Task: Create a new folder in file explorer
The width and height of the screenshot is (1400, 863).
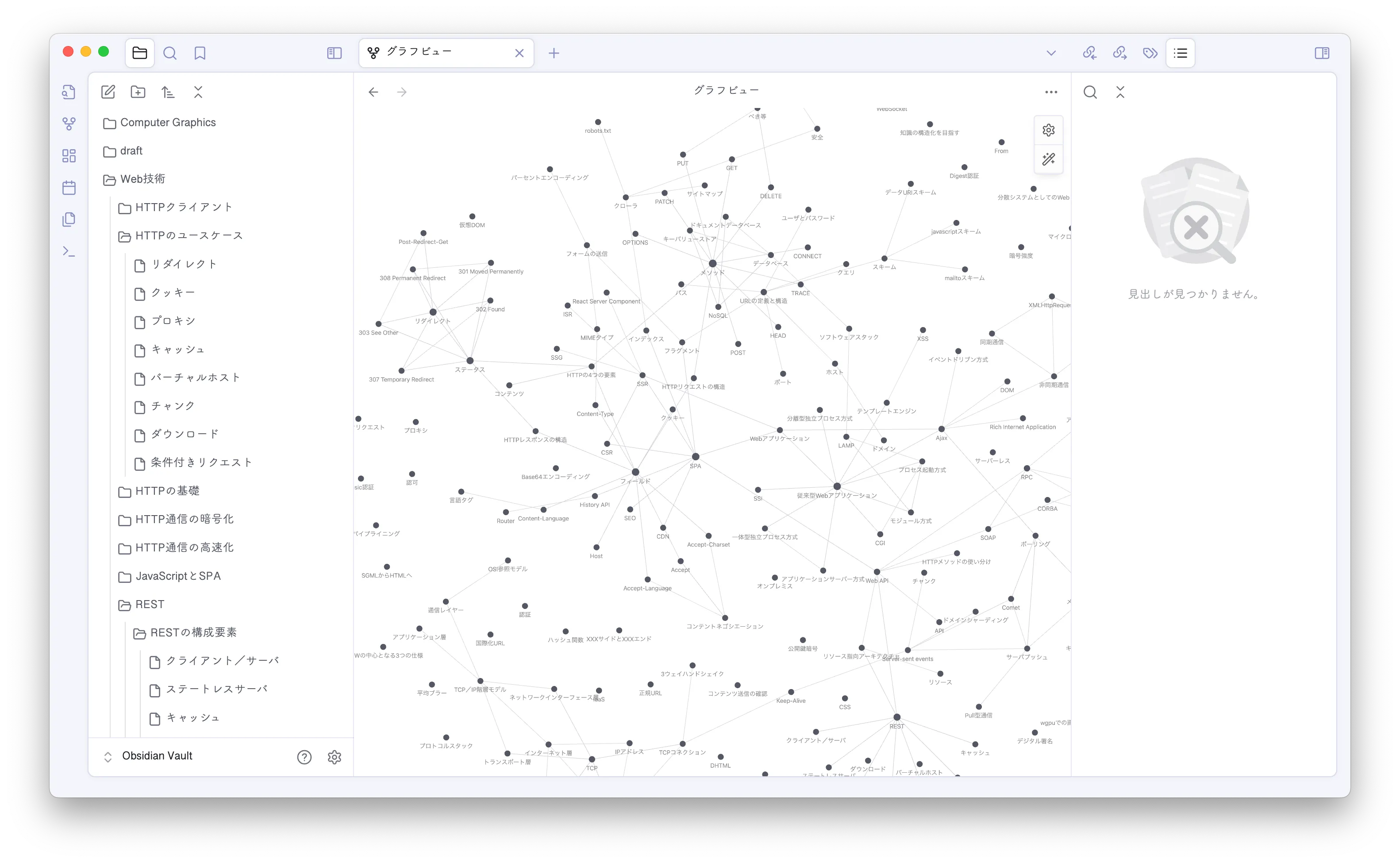Action: click(138, 92)
